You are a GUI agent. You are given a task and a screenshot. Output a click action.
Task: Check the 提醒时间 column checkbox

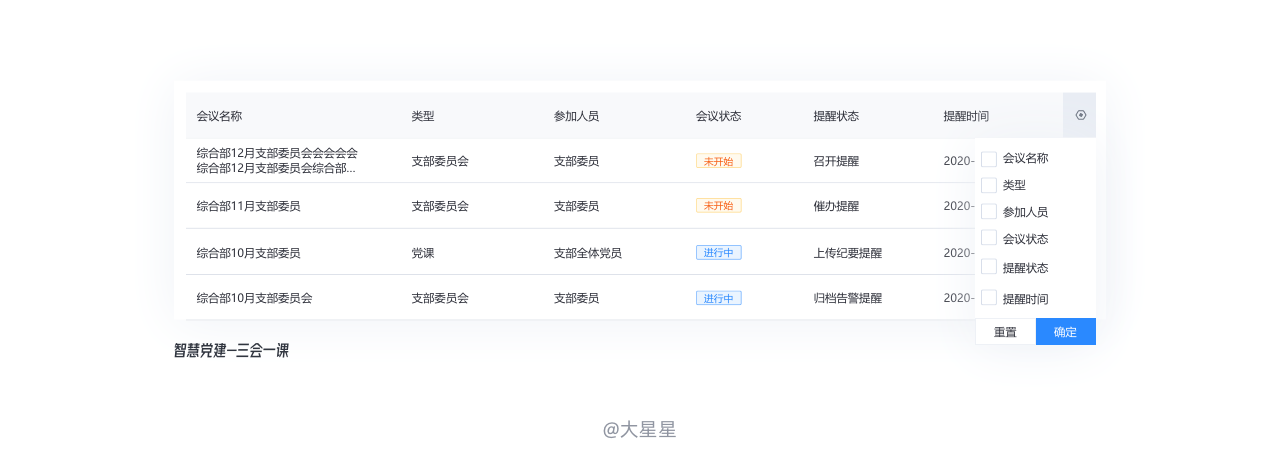click(989, 298)
